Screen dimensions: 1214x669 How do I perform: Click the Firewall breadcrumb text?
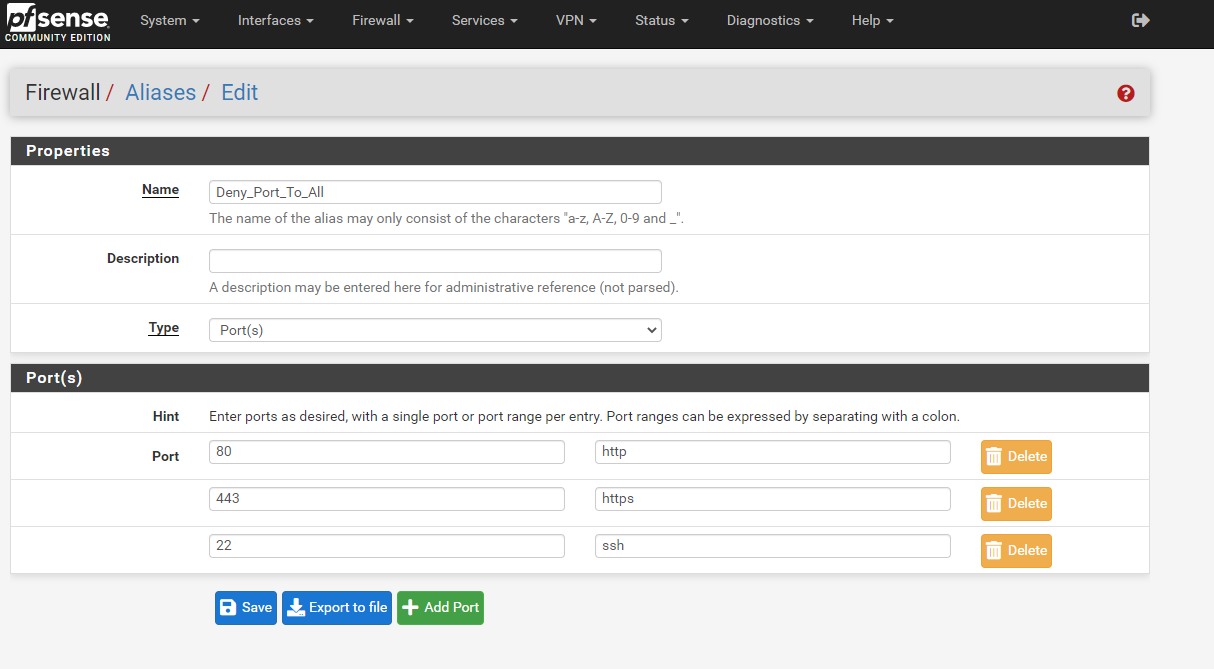(63, 93)
